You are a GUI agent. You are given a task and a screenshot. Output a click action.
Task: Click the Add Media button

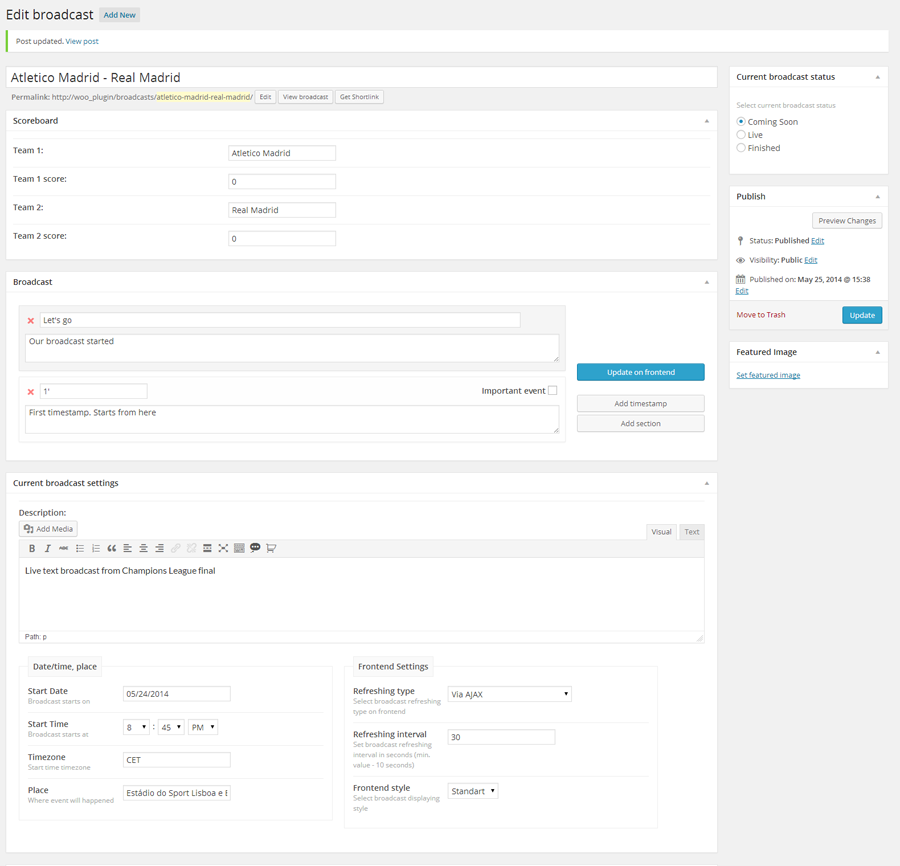(48, 529)
